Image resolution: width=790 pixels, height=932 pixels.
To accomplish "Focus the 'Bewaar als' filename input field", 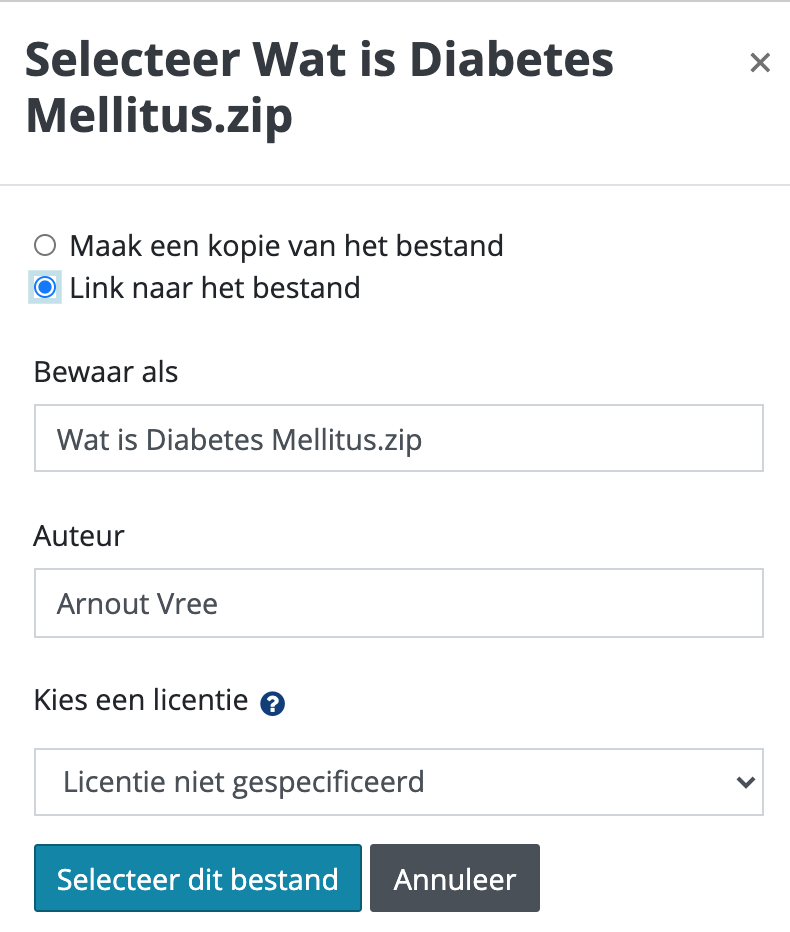I will (399, 438).
